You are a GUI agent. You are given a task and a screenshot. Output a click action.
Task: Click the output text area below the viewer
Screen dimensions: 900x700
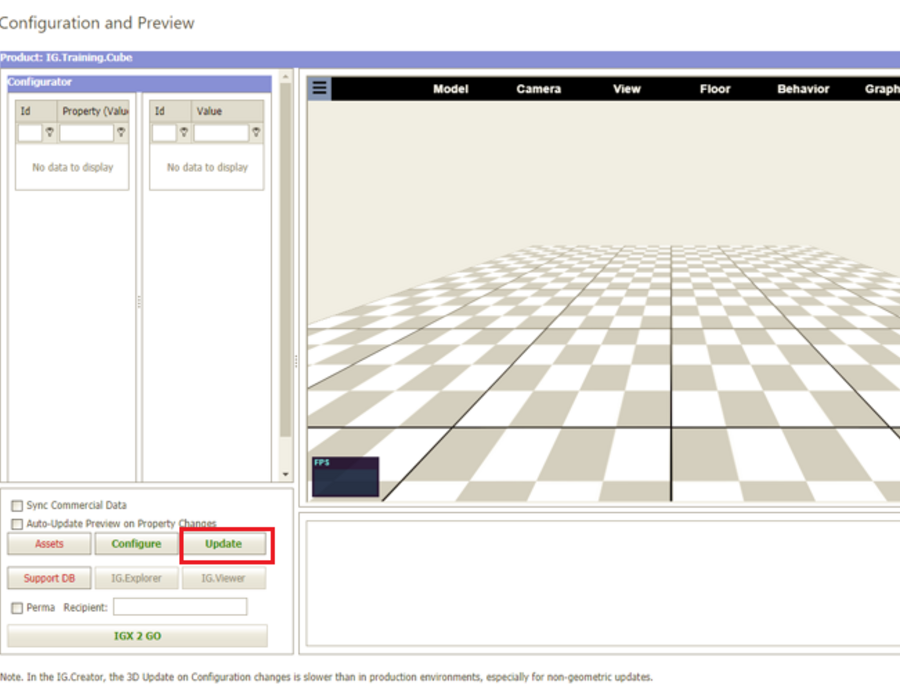603,583
